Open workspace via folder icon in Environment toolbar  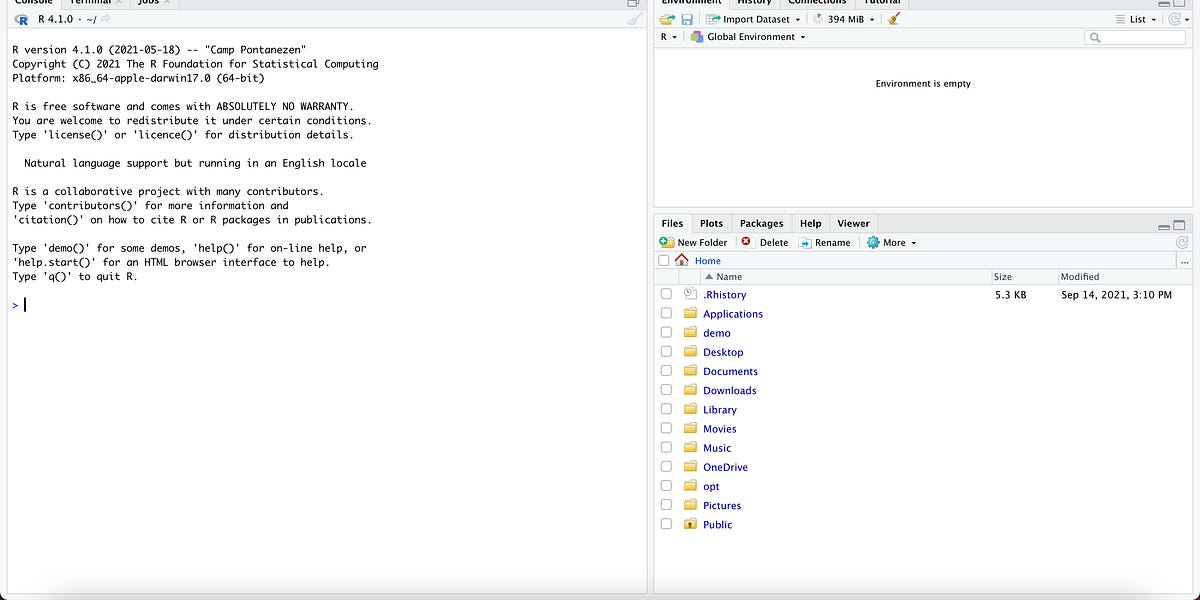coord(668,18)
